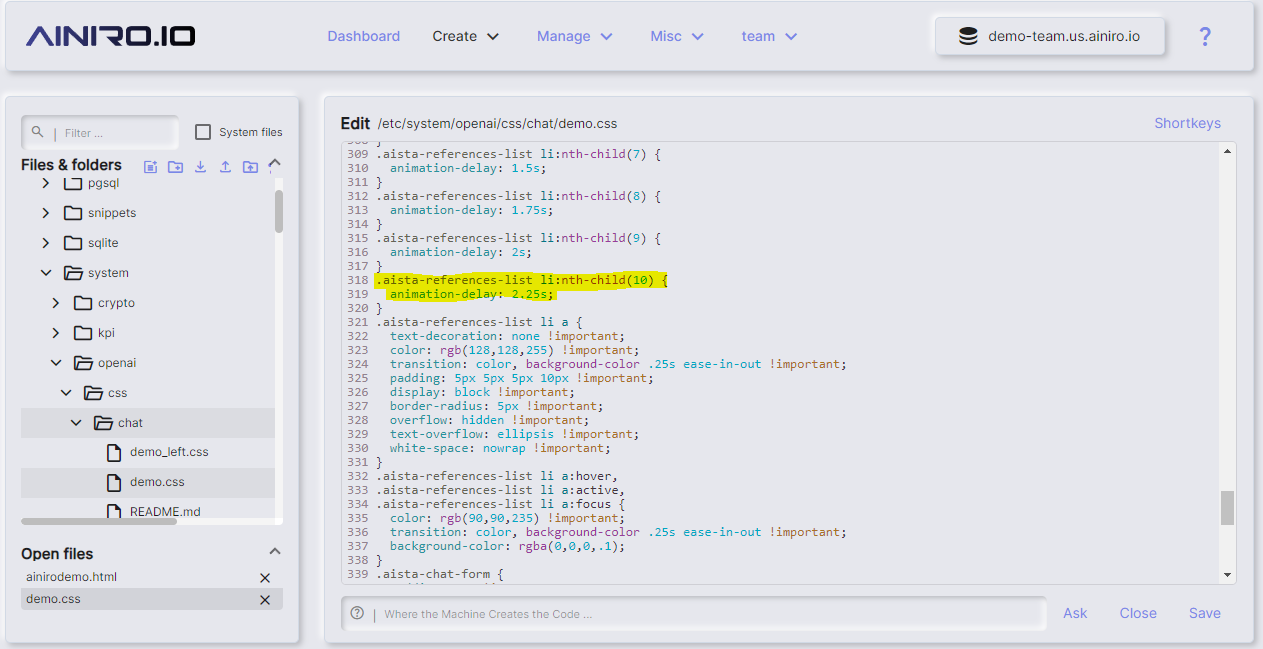Enable the System files checkbox
Viewport: 1263px width, 649px height.
pos(203,132)
